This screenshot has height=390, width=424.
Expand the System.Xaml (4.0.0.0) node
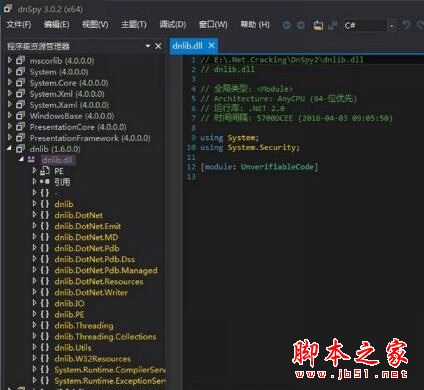(x=10, y=105)
